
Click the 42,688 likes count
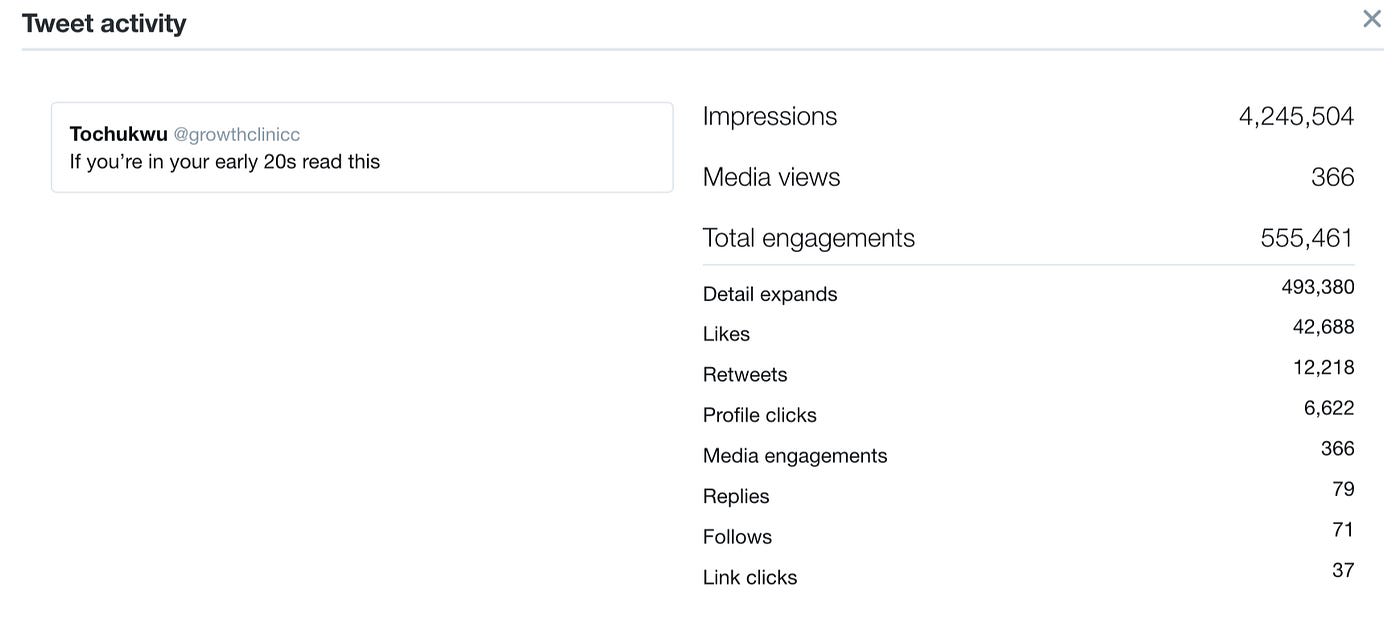coord(1323,327)
